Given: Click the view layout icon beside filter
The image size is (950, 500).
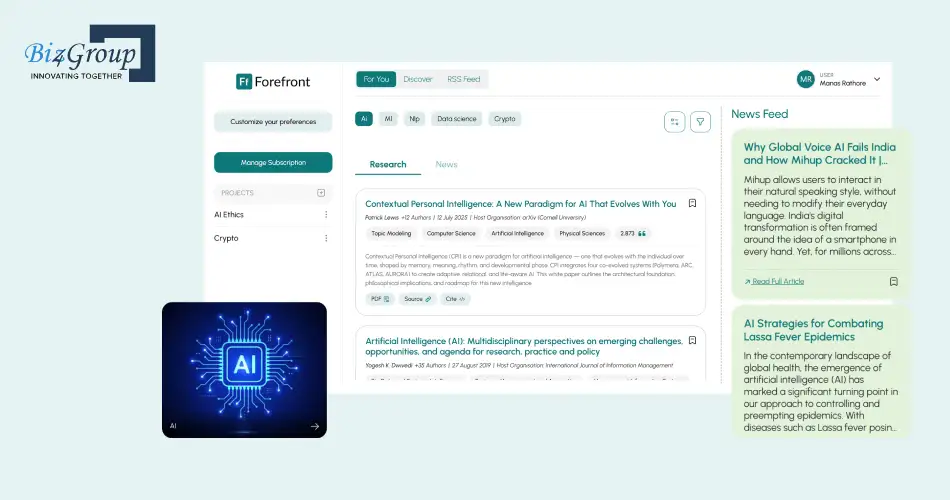Looking at the screenshot, I should [675, 122].
